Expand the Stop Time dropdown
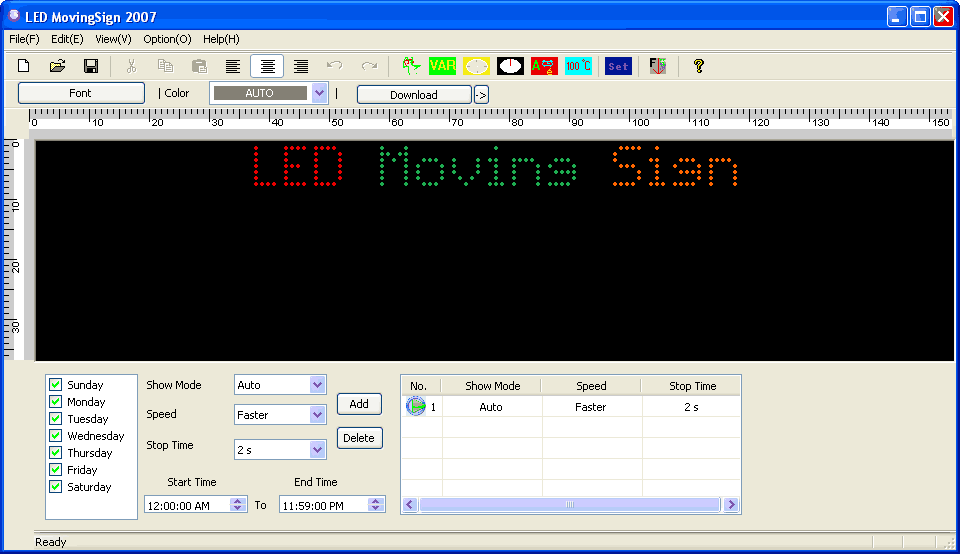This screenshot has height=554, width=960. [317, 450]
